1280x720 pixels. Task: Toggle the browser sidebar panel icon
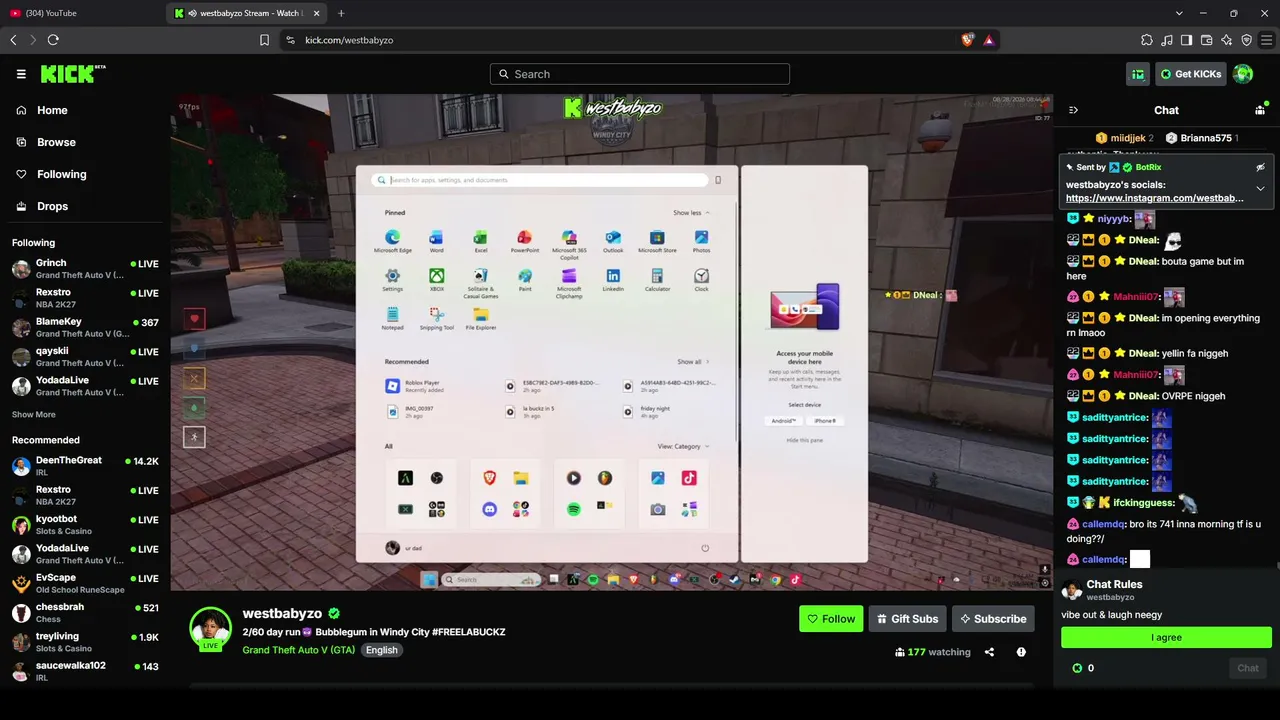(x=1186, y=40)
